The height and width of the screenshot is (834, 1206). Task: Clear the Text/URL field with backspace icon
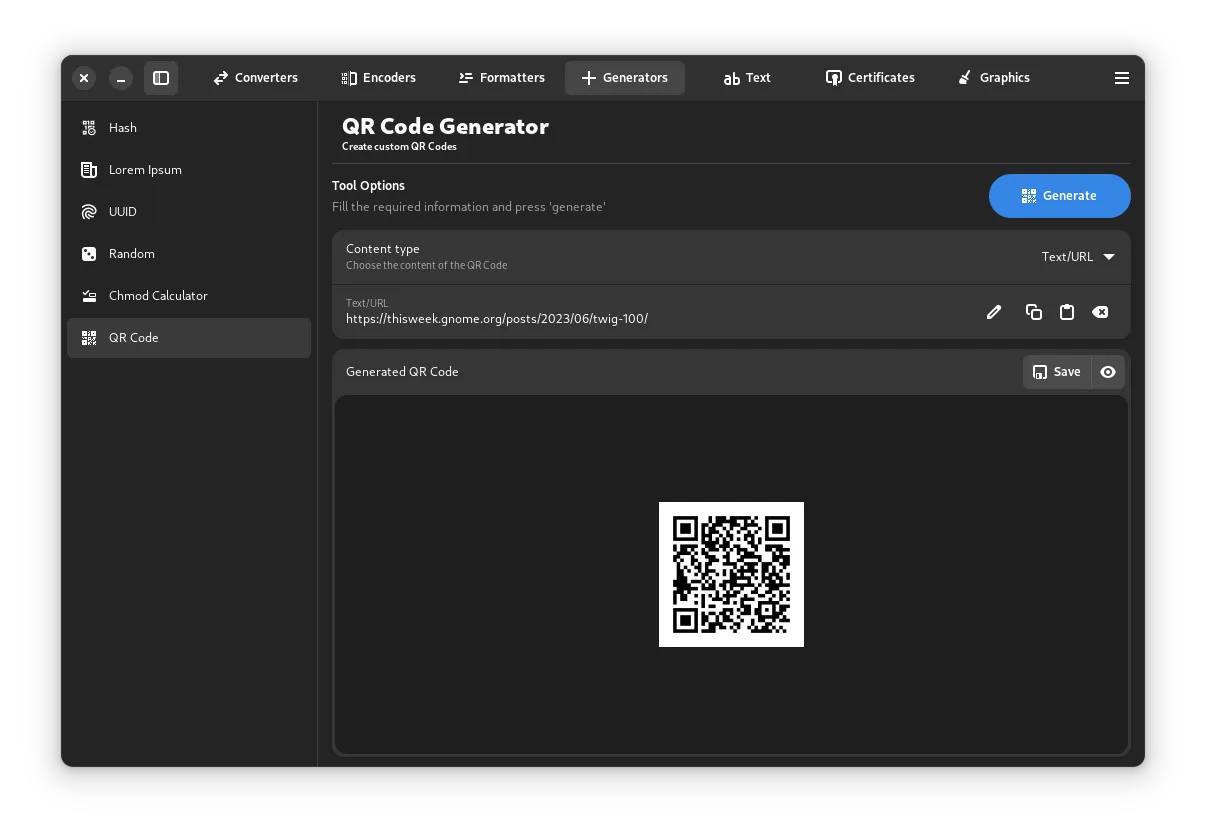click(x=1100, y=312)
